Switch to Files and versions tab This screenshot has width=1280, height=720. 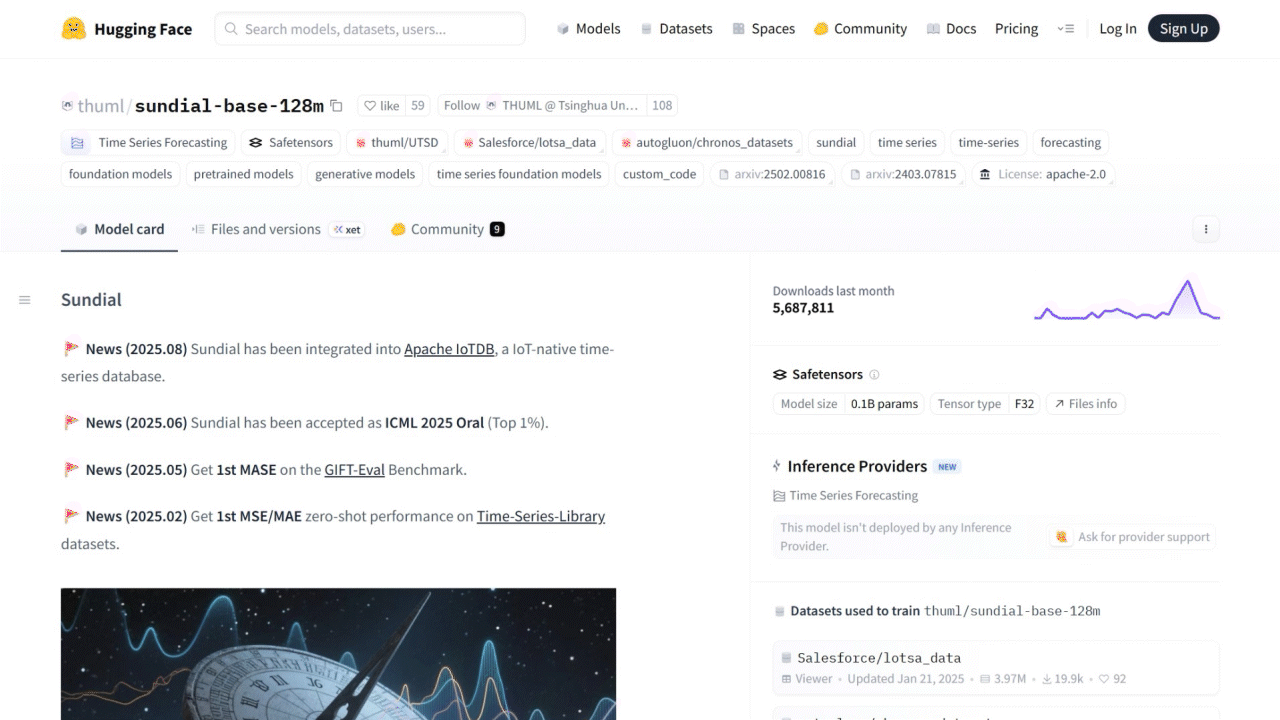277,229
